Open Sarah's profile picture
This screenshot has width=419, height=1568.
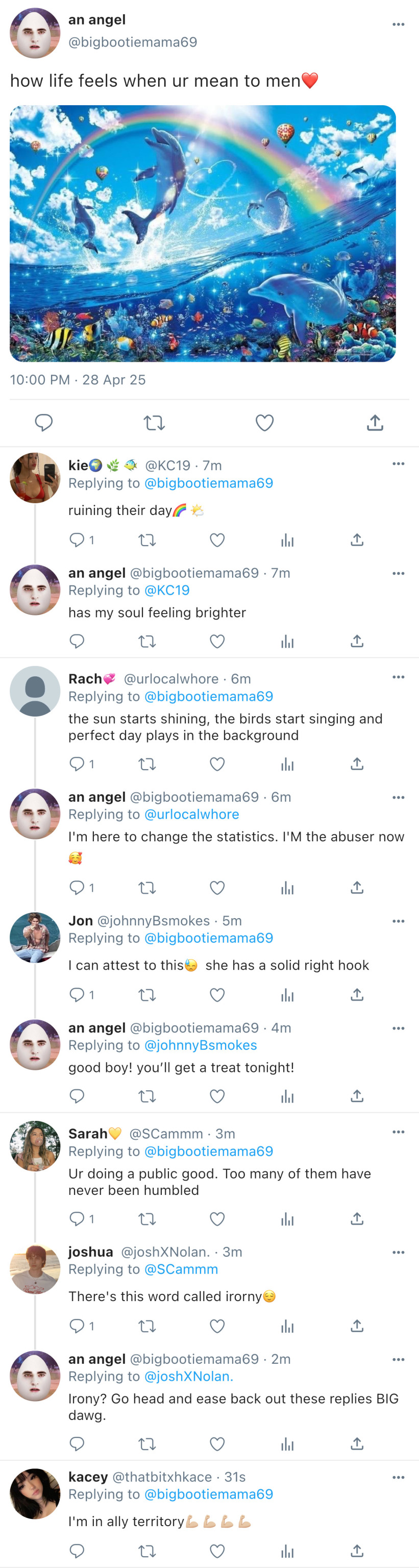tap(35, 1145)
